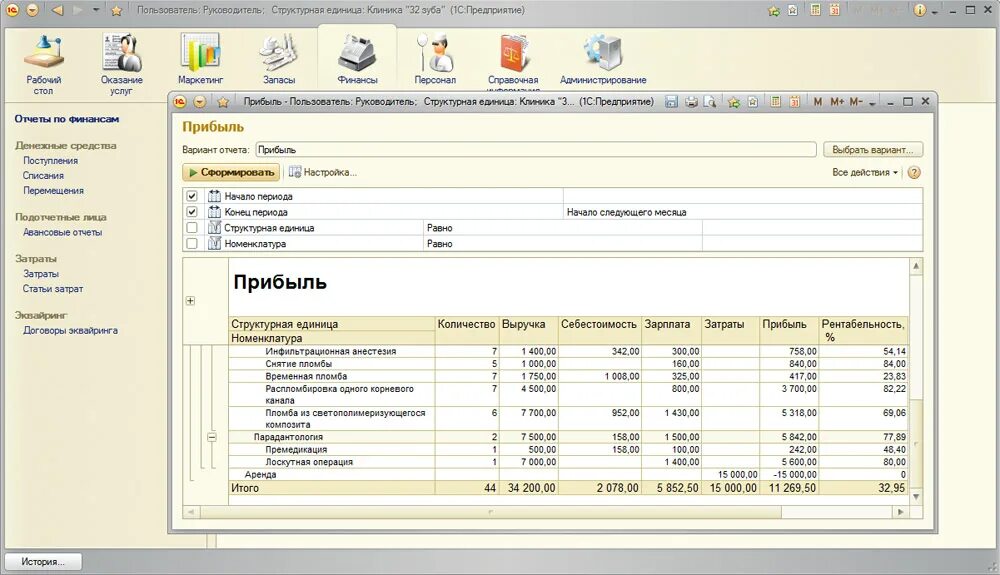The image size is (1000, 575).
Task: Select the Временная пломба row
Action: coord(568,376)
